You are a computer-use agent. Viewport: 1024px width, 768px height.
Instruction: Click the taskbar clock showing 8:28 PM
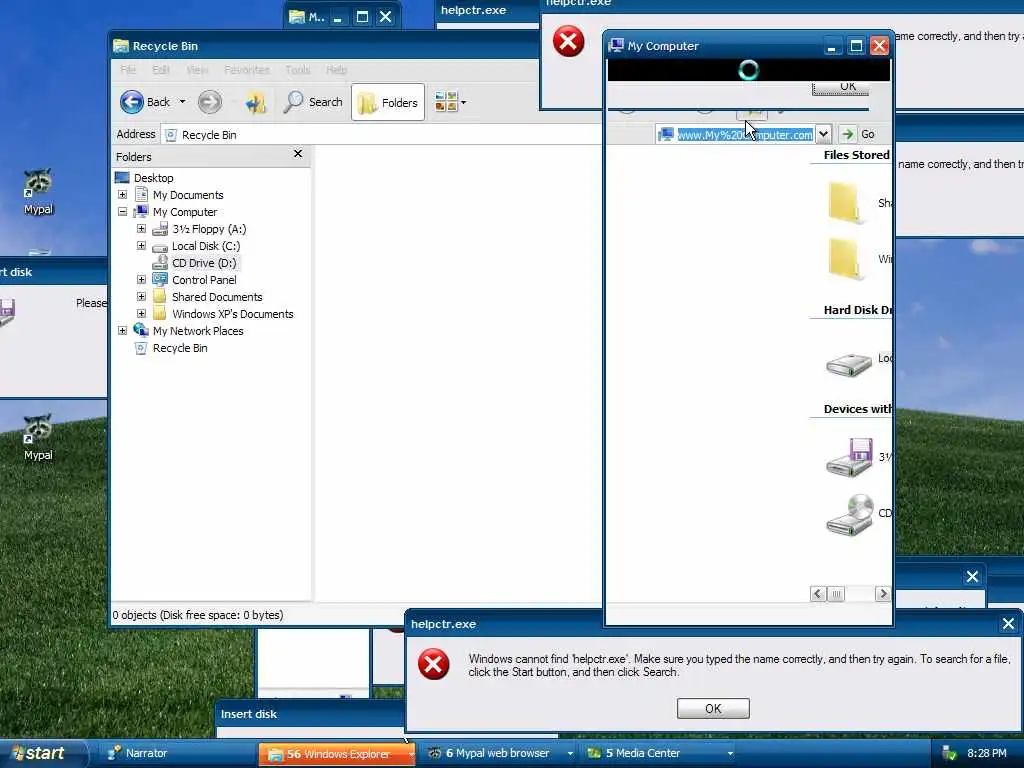point(987,753)
